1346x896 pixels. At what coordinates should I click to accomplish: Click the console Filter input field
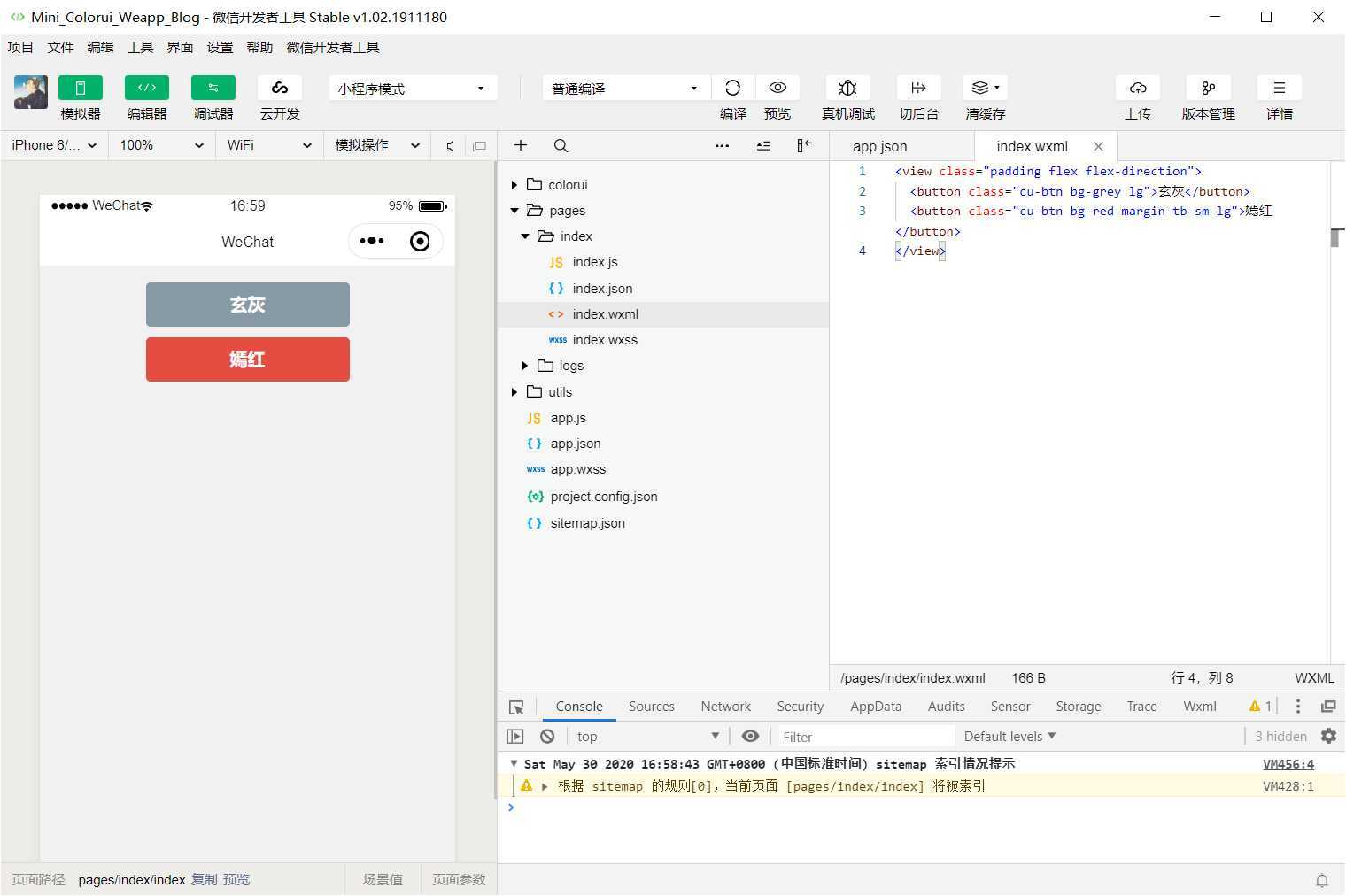tap(865, 737)
